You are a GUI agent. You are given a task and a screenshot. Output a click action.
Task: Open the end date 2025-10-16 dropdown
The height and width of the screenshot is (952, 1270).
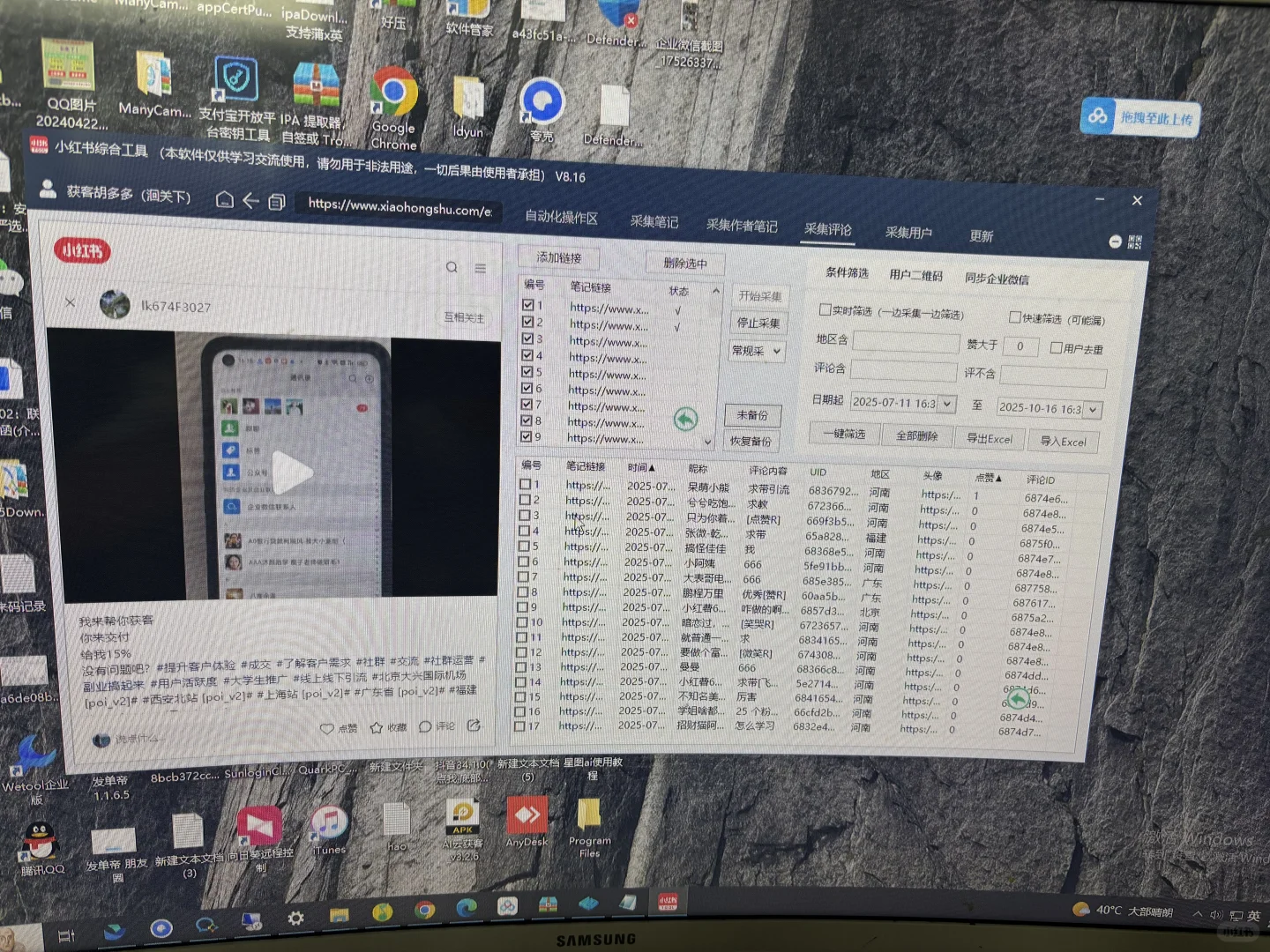point(1093,409)
